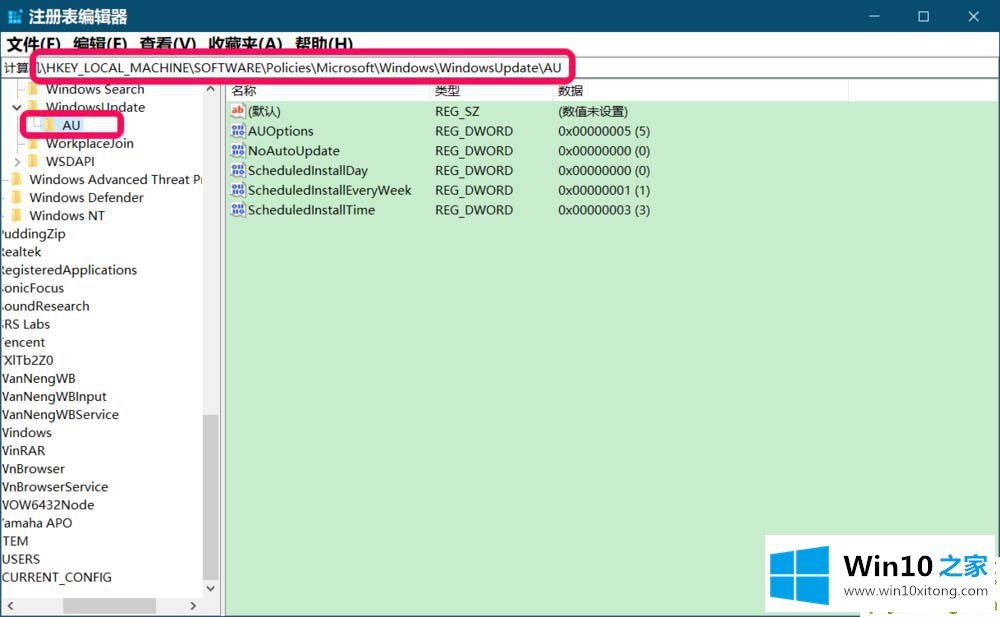Select the RegisteredApplications key

[69, 270]
